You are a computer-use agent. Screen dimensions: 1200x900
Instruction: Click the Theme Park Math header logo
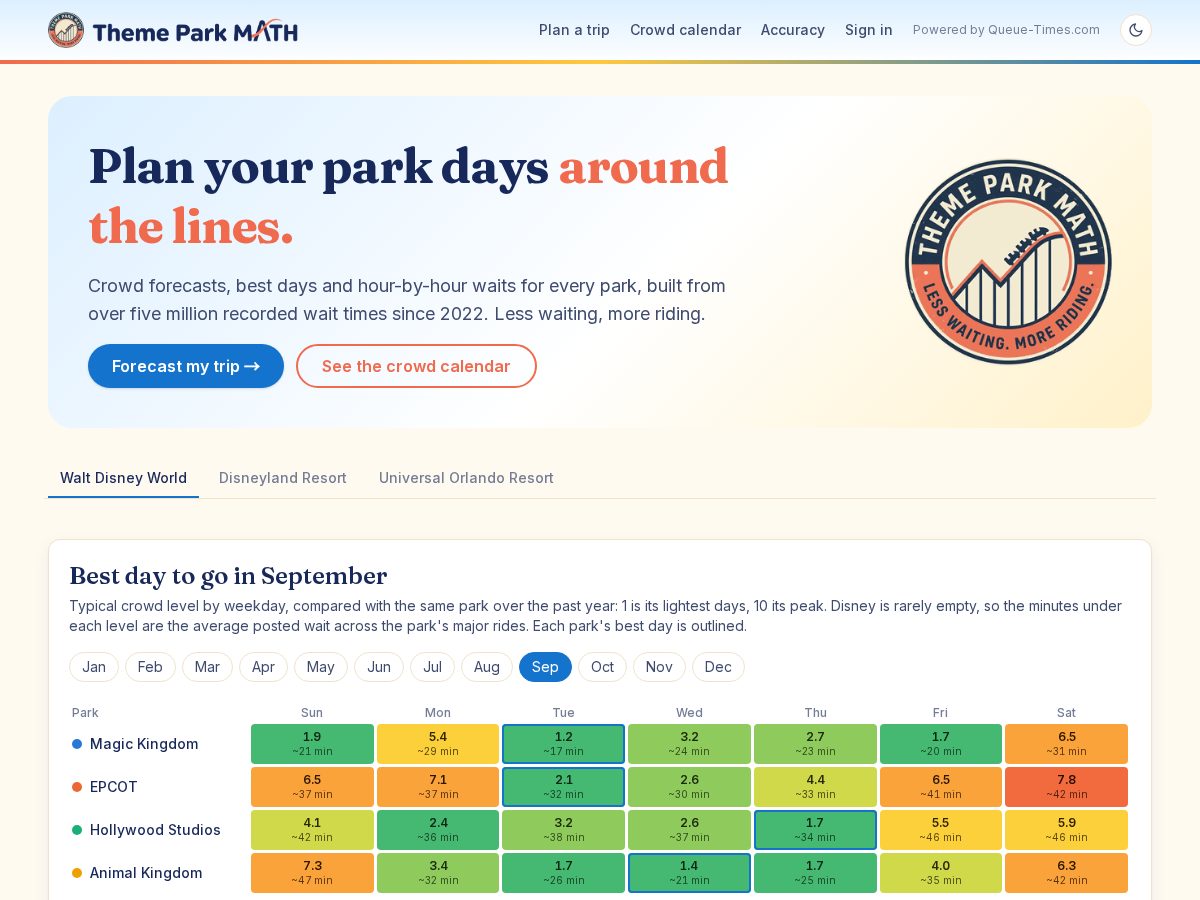pos(173,30)
